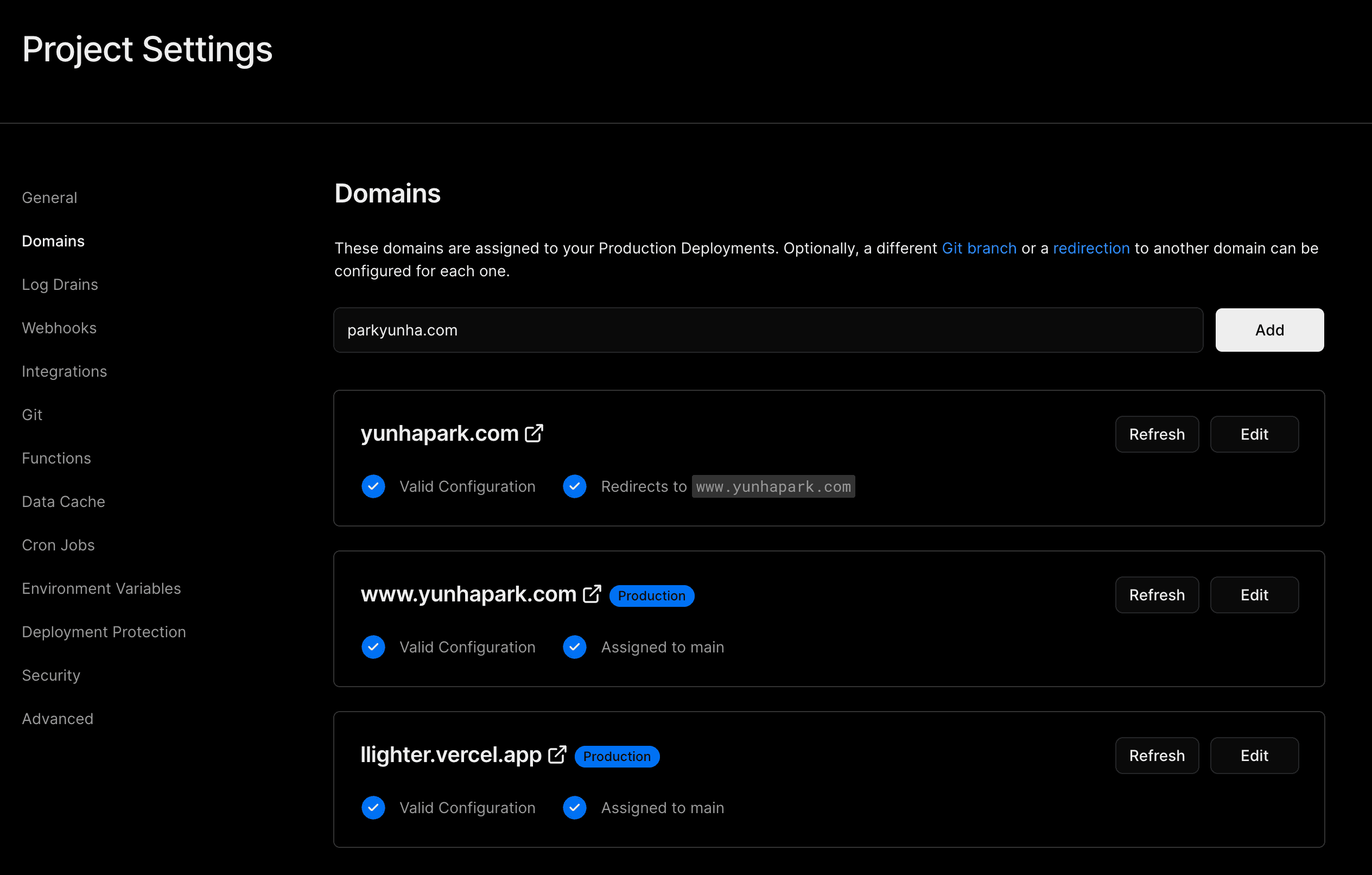Click Valid Configuration checkmark for www.yunhapark.com
Image resolution: width=1372 pixels, height=875 pixels.
click(x=373, y=647)
